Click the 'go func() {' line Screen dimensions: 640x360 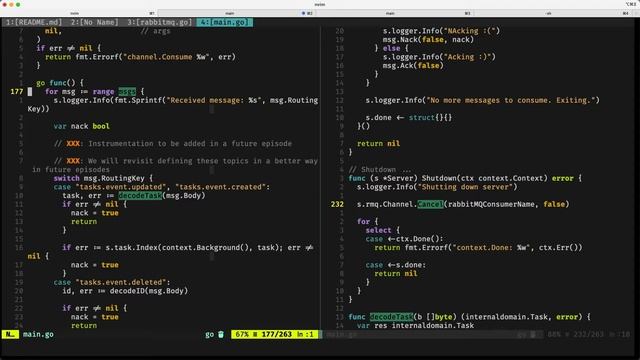click(x=60, y=83)
